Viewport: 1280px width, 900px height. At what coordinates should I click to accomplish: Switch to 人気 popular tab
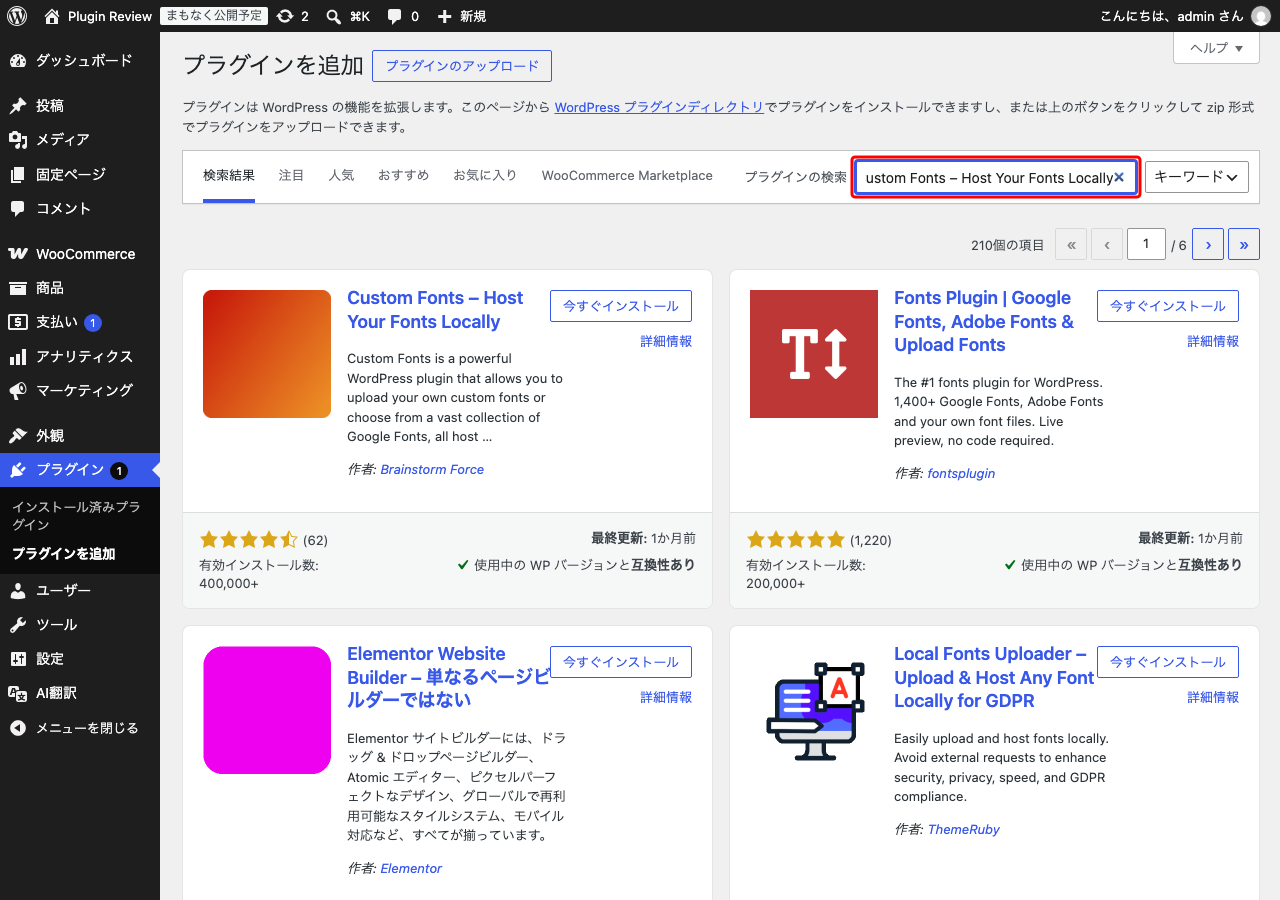tap(341, 176)
